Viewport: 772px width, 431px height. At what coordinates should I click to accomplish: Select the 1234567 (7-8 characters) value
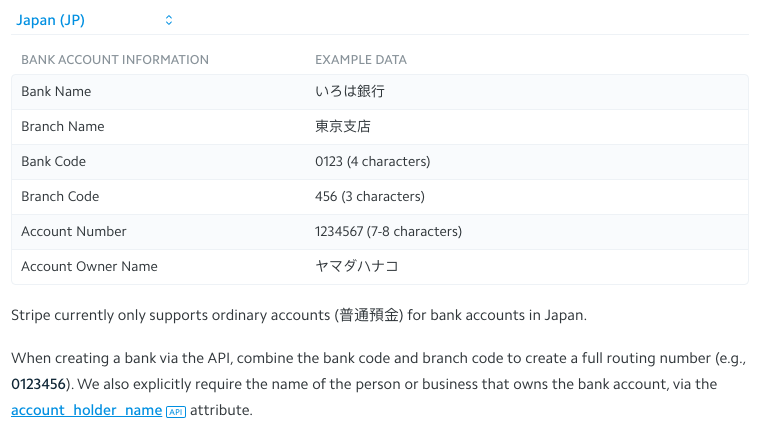tap(388, 232)
